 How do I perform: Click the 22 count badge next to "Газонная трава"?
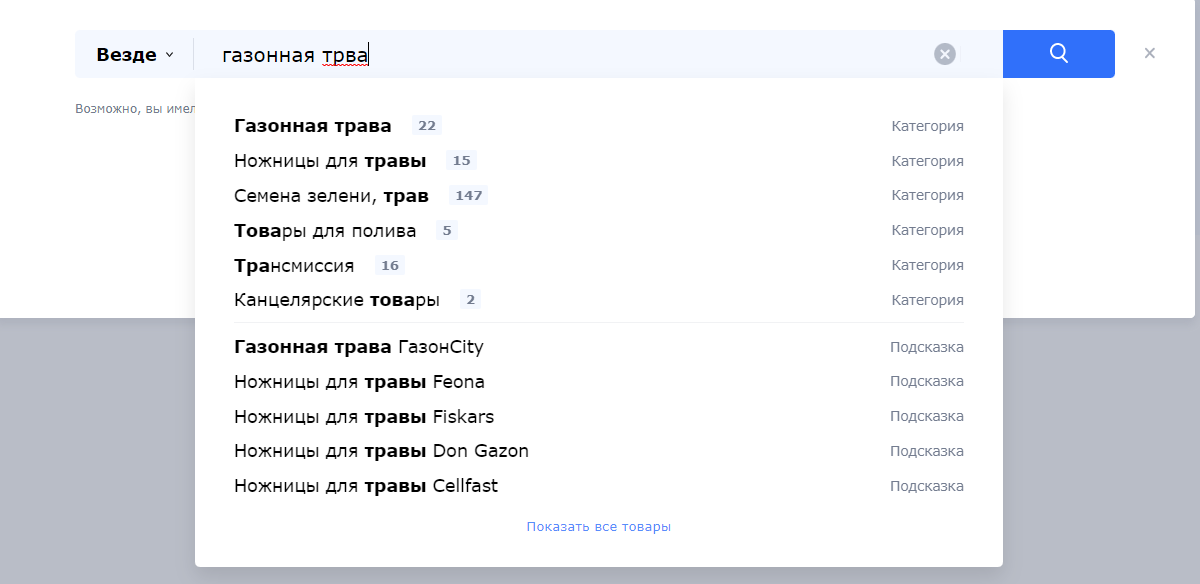[x=427, y=126]
